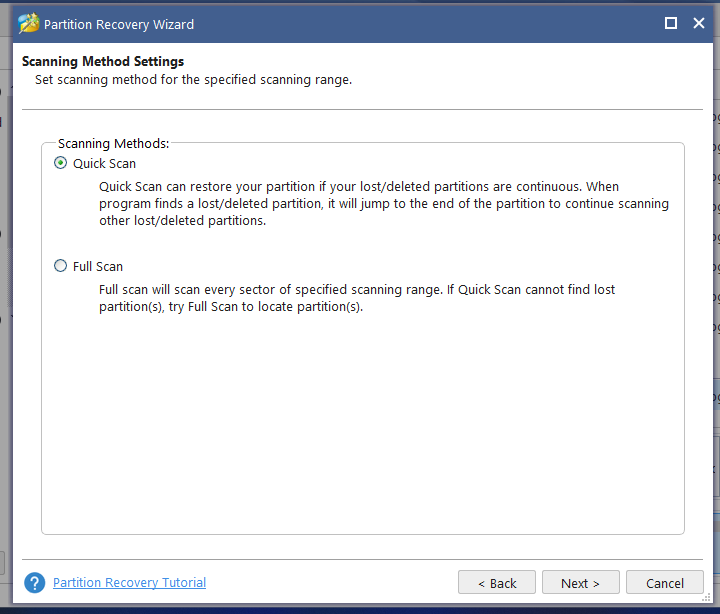The height and width of the screenshot is (614, 720).
Task: Select the Full Scan radio button
Action: (x=60, y=266)
